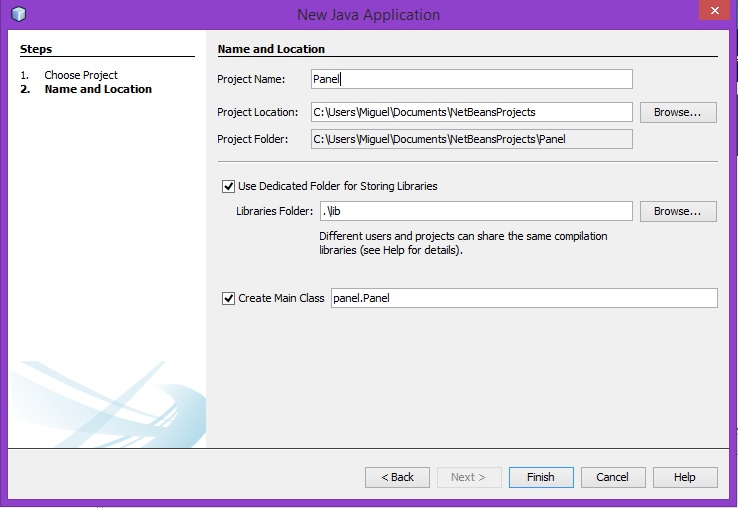Screen dimensions: 738x508
Task: Uncheck the Create Main Class checkbox
Action: click(x=228, y=298)
